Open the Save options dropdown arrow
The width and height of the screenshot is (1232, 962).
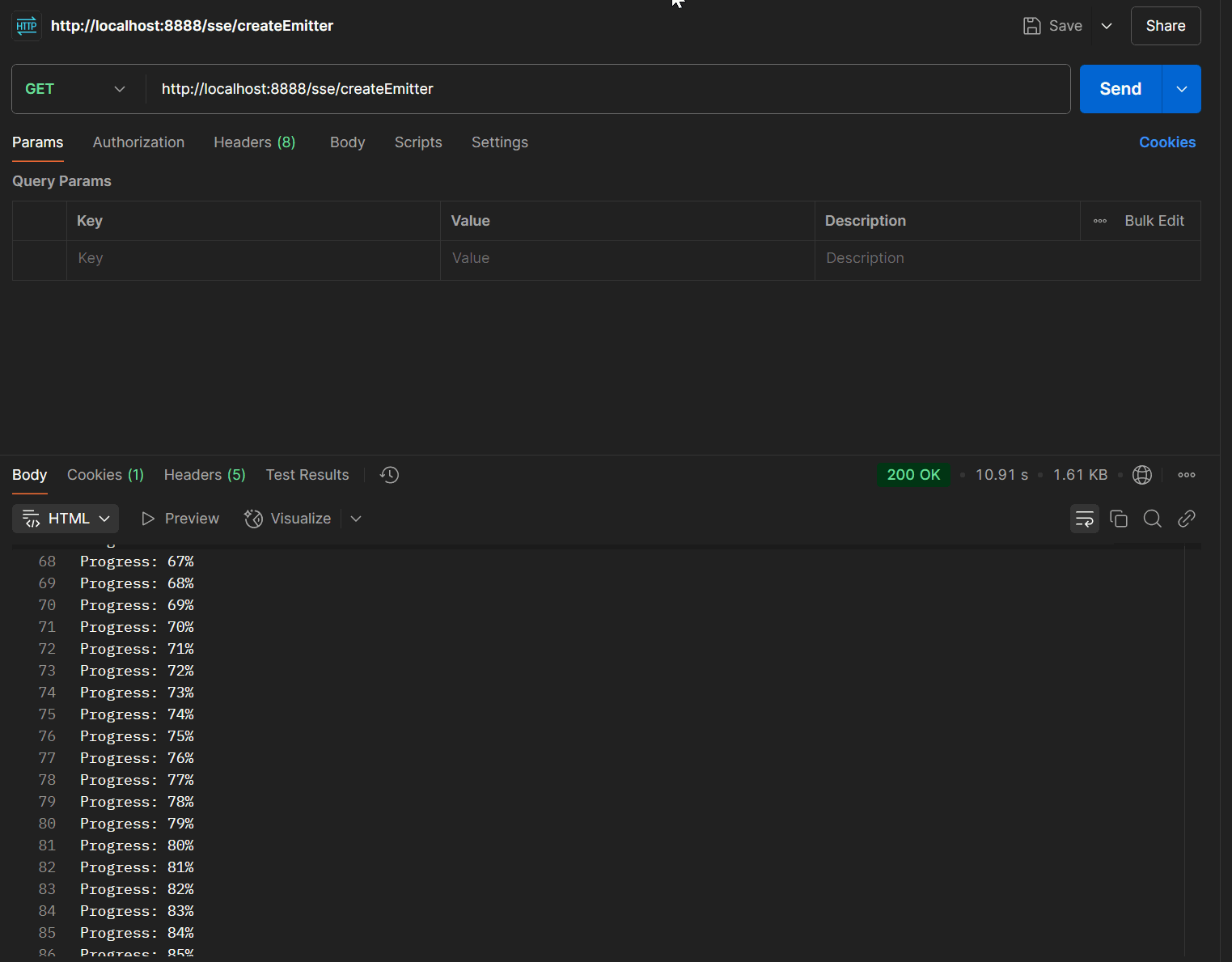(1106, 26)
